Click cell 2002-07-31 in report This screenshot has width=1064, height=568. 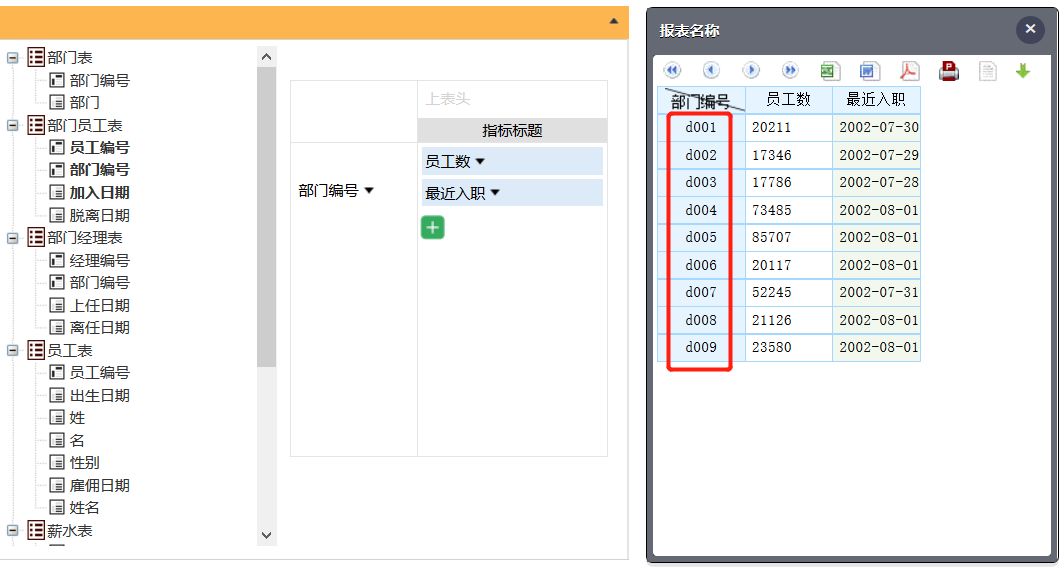(876, 292)
